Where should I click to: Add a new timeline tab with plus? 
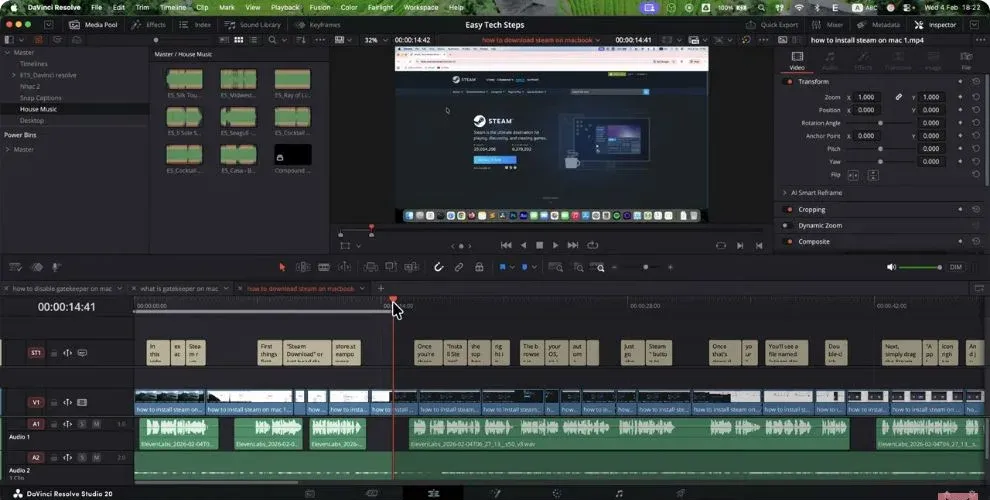click(381, 289)
